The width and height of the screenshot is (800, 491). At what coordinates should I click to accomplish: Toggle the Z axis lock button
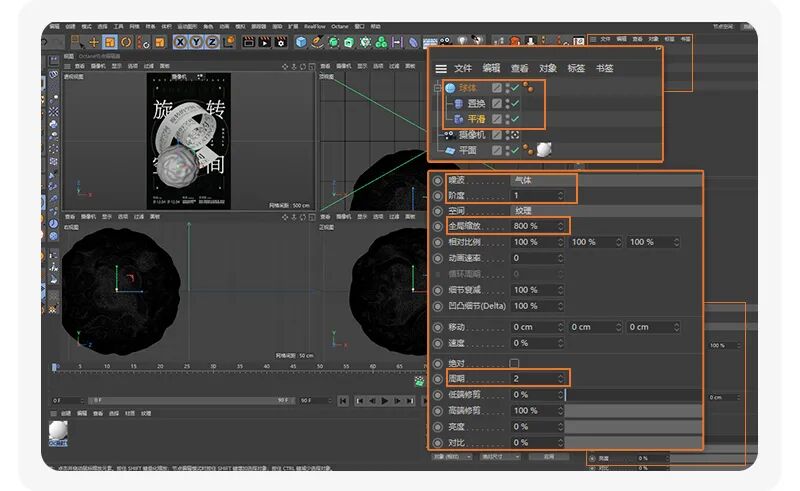click(x=212, y=42)
